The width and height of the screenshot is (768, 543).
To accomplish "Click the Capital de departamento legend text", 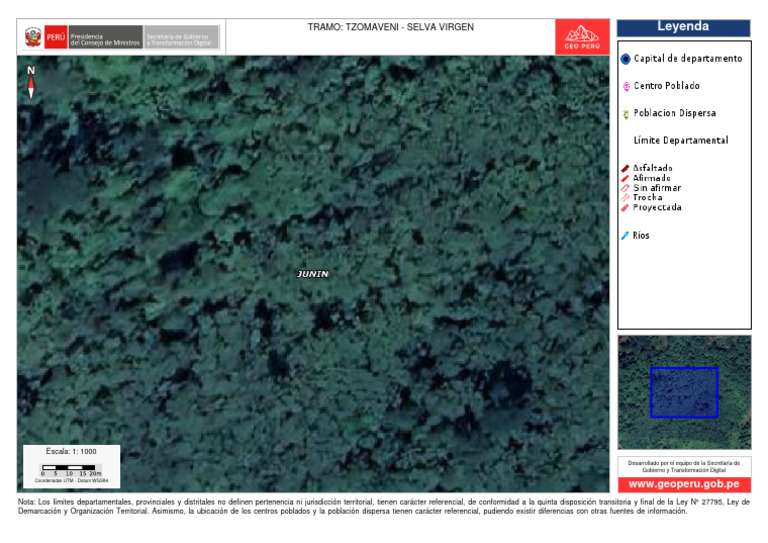I will (x=688, y=59).
